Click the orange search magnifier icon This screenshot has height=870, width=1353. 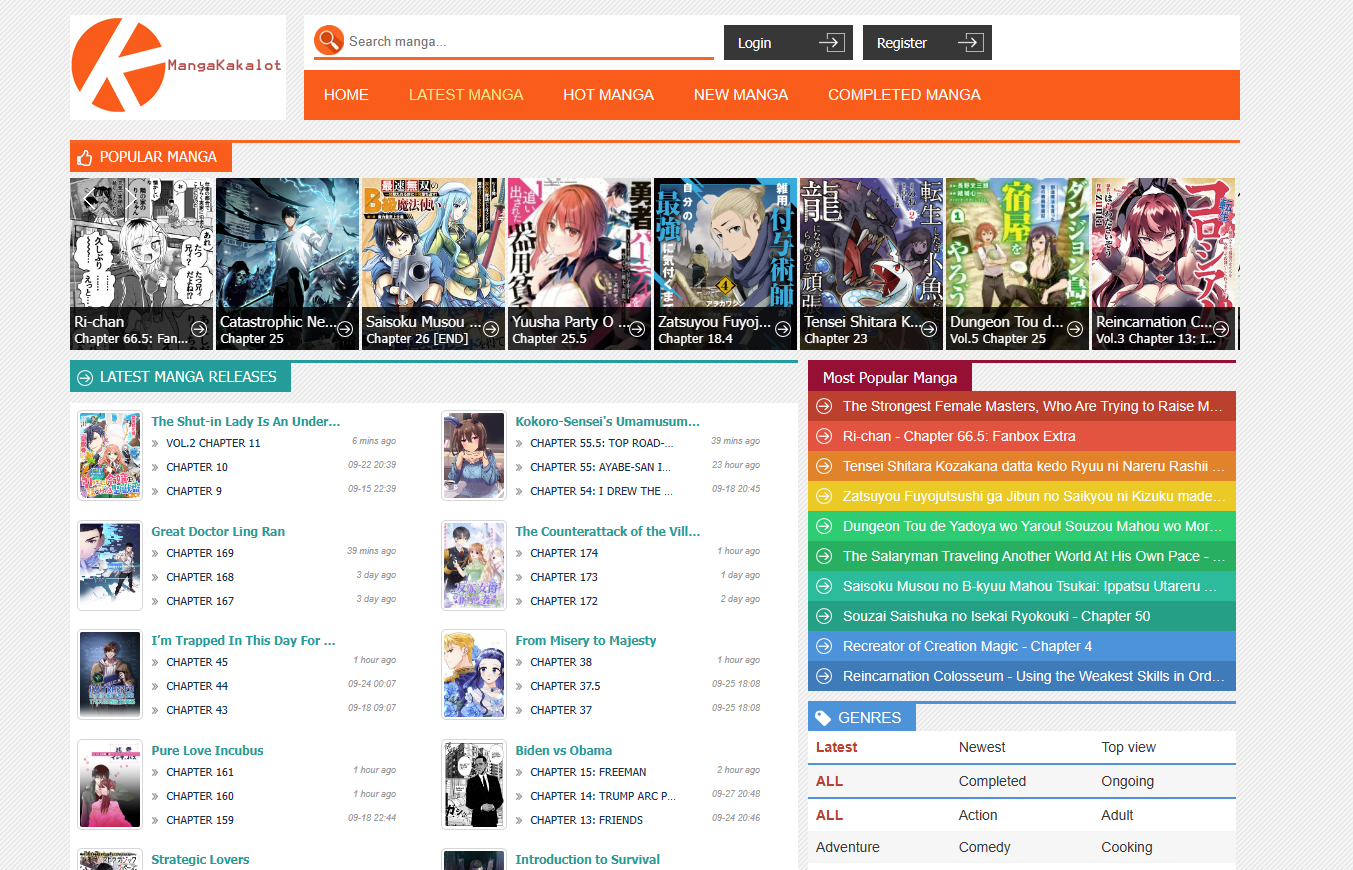coord(328,40)
